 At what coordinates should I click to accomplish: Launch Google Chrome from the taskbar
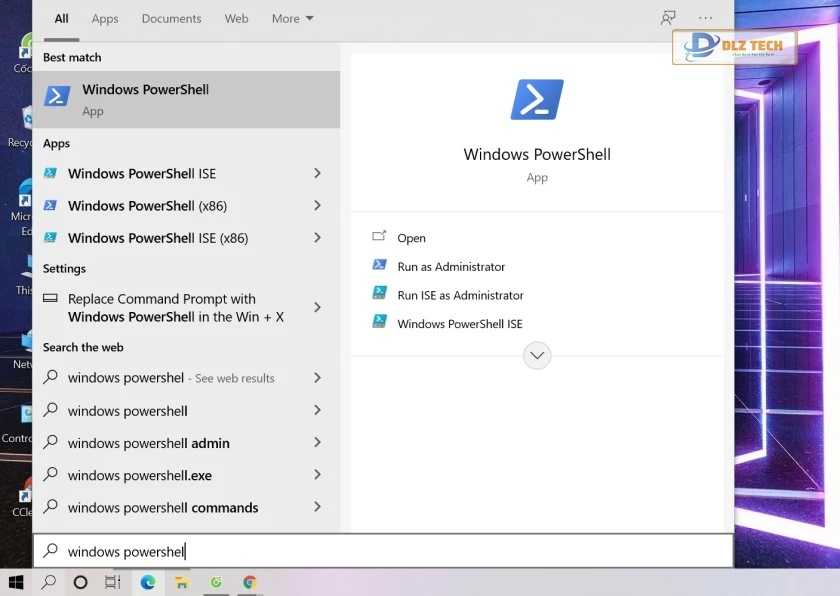click(249, 582)
